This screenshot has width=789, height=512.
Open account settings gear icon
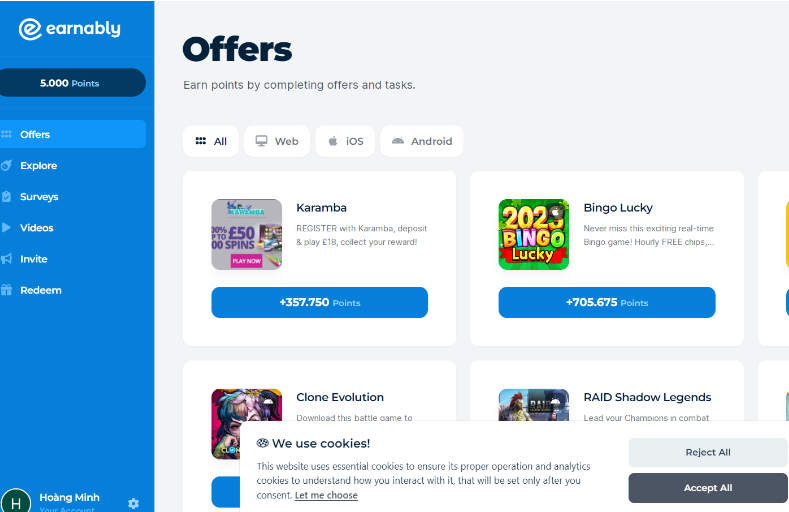click(x=133, y=503)
